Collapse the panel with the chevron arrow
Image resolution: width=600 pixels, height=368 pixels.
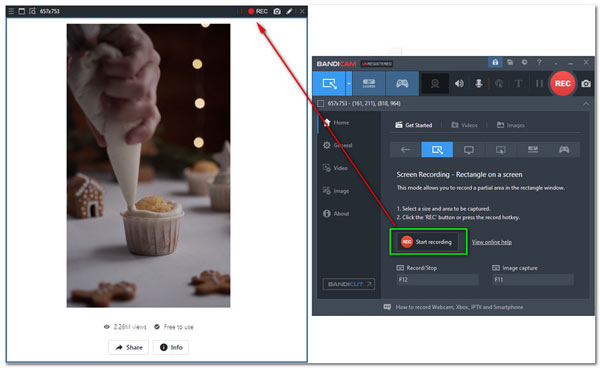[x=586, y=104]
